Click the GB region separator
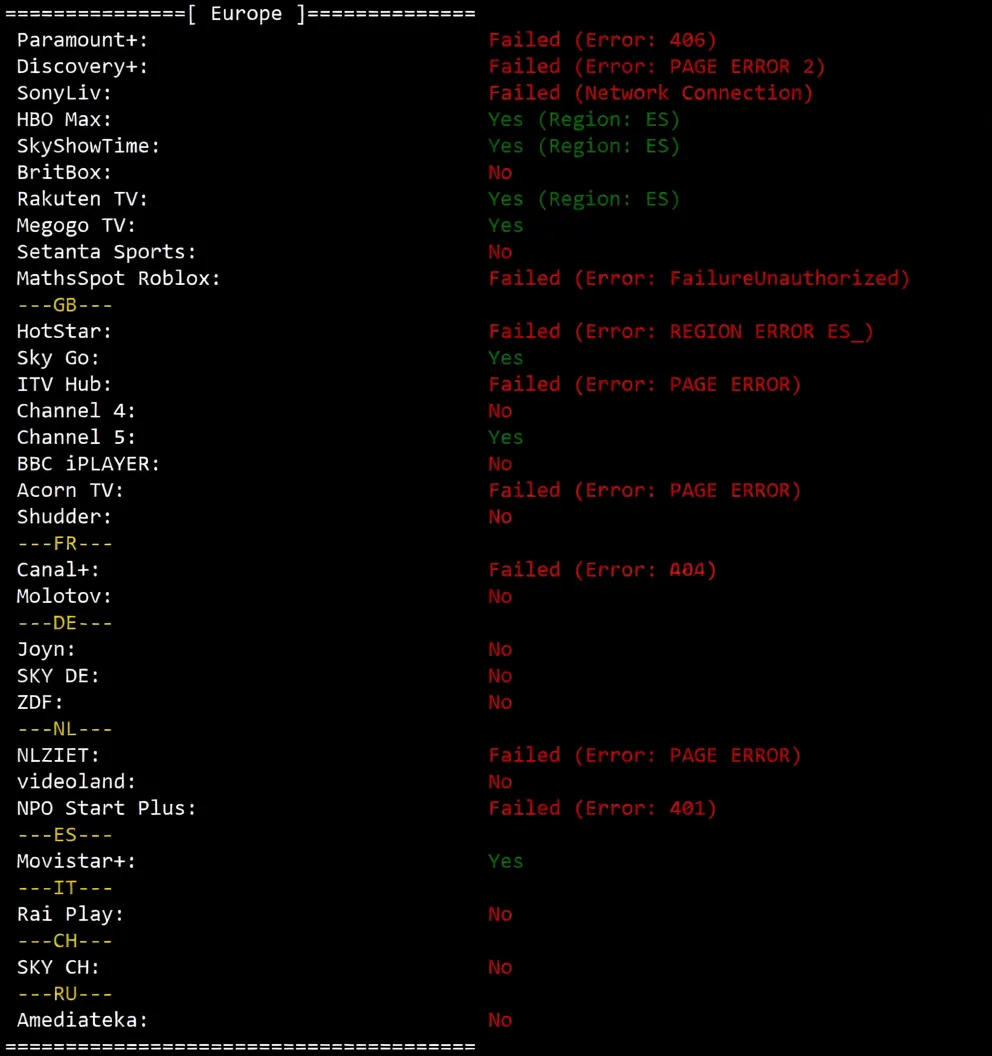Image resolution: width=992 pixels, height=1056 pixels. point(64,305)
